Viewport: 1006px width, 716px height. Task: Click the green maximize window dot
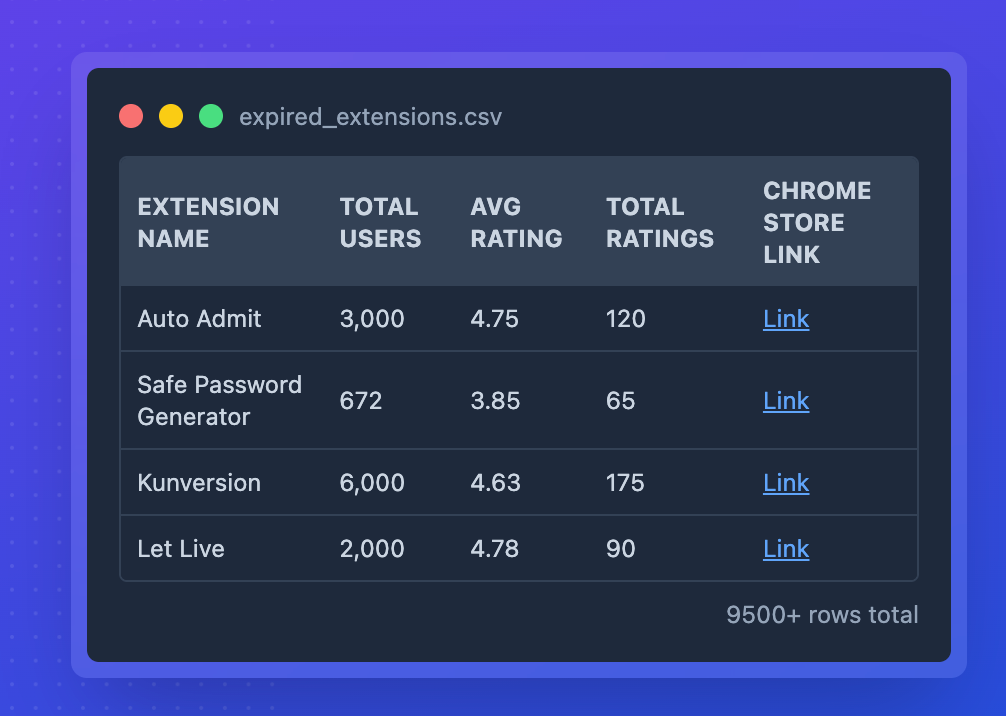[211, 116]
